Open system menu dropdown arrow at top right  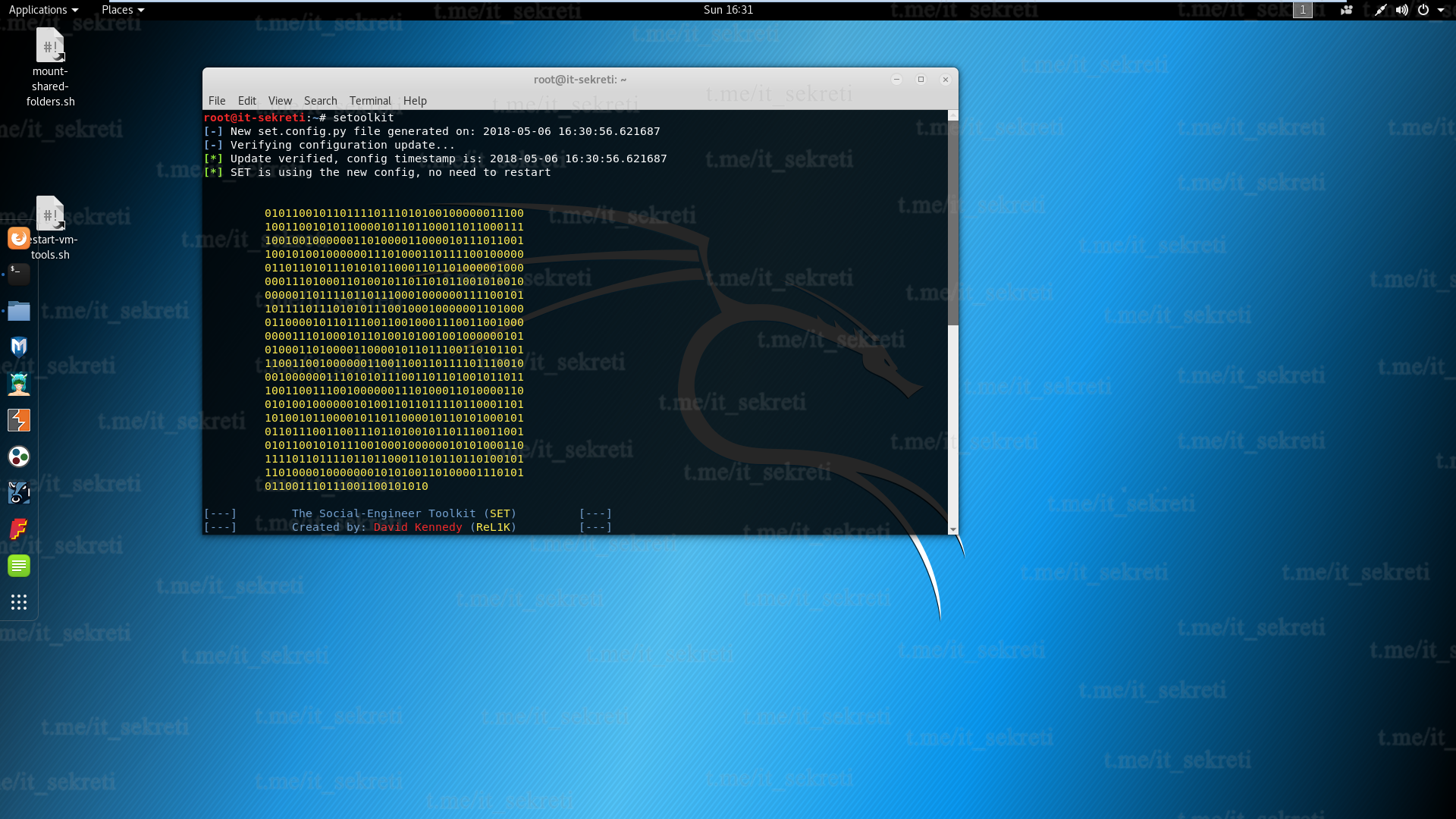[x=1441, y=10]
